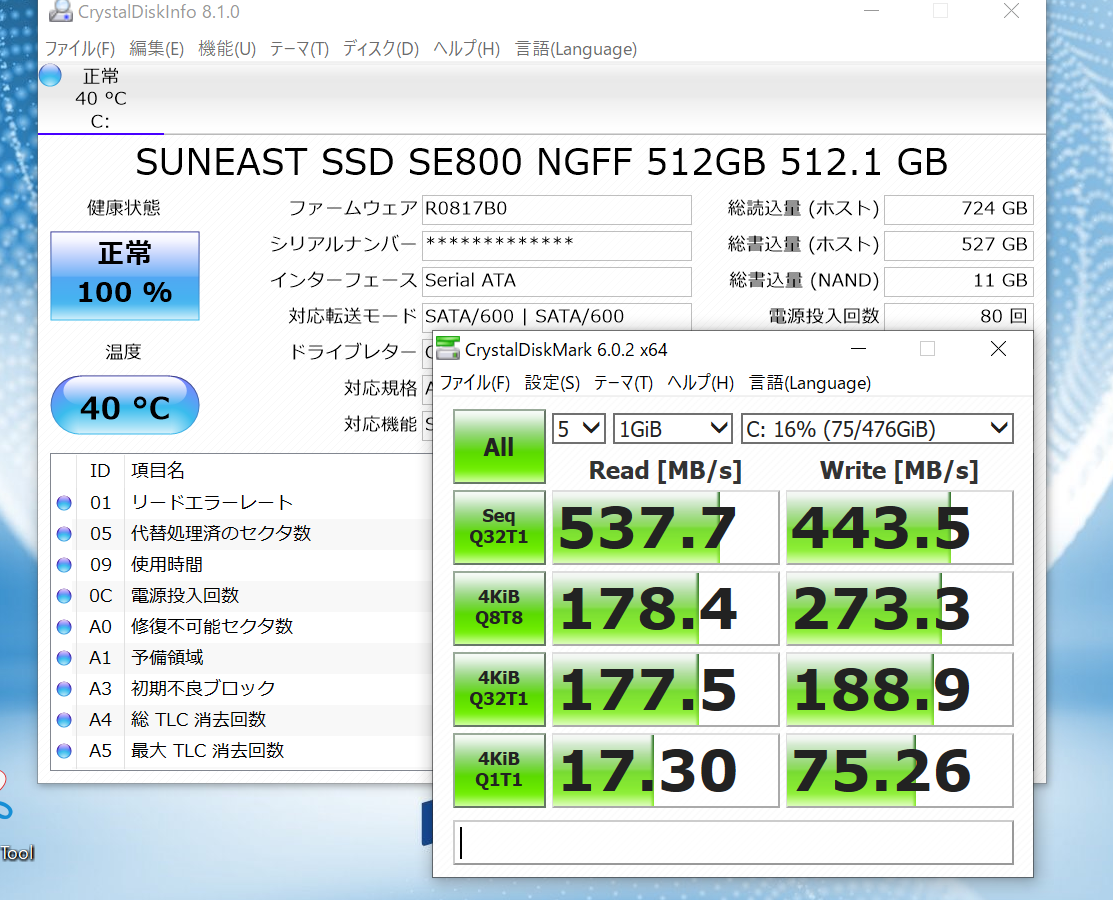Click the masked serial number field
This screenshot has width=1113, height=900.
(556, 246)
